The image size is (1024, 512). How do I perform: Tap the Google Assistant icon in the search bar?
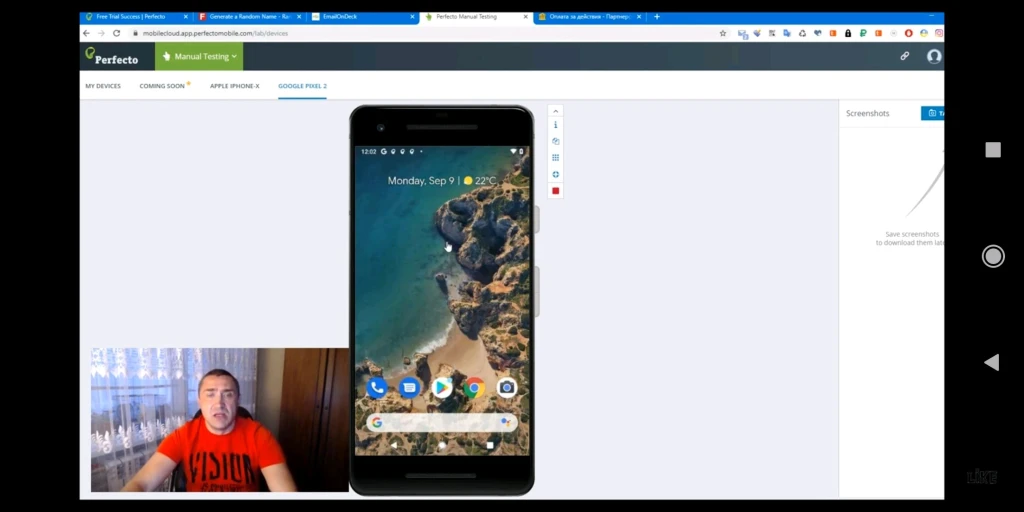(x=505, y=423)
